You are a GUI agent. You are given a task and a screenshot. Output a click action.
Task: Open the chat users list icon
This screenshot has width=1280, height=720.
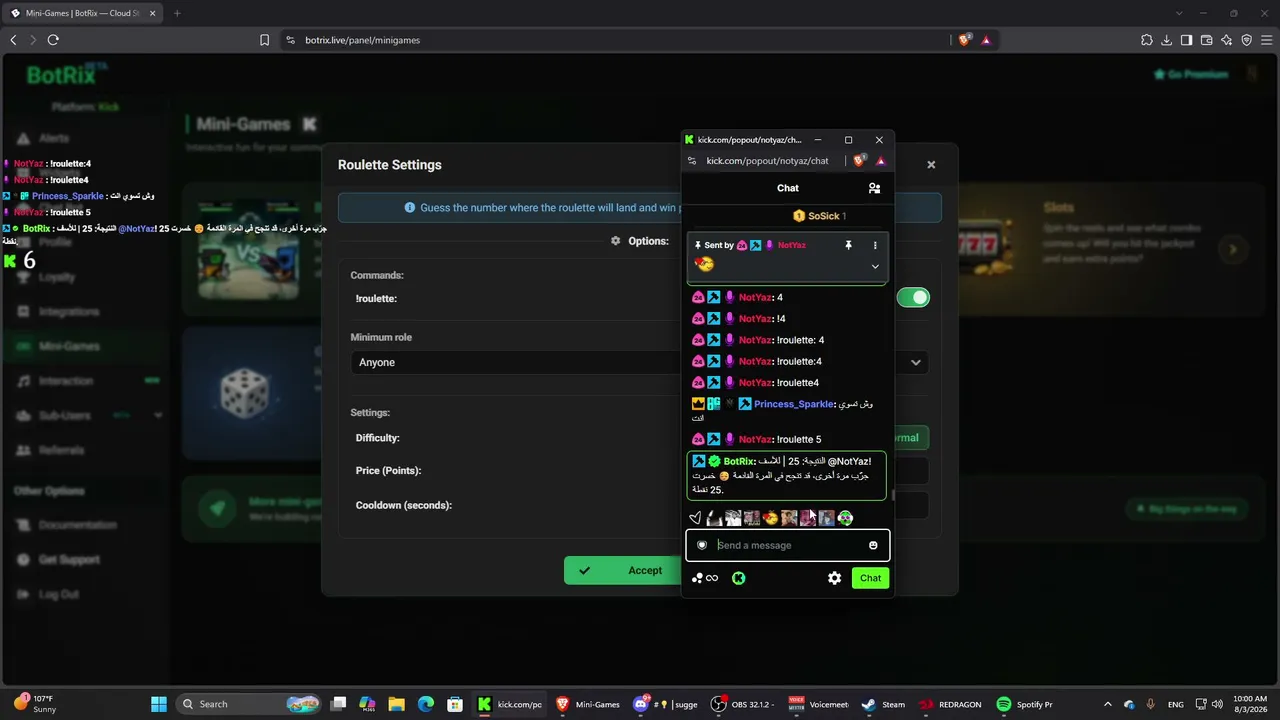[x=874, y=188]
